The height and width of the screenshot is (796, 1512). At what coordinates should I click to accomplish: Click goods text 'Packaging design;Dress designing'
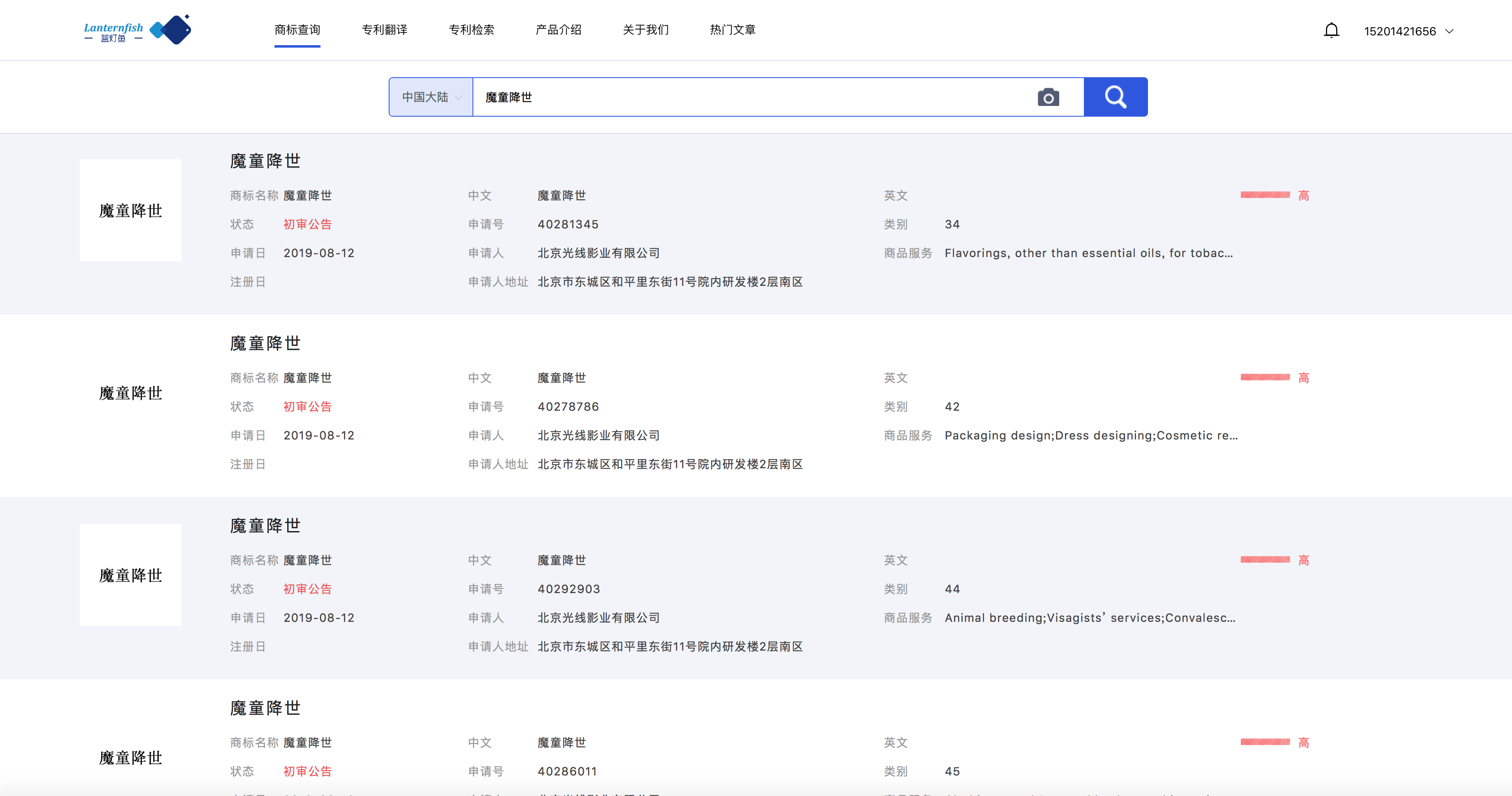[x=1090, y=435]
